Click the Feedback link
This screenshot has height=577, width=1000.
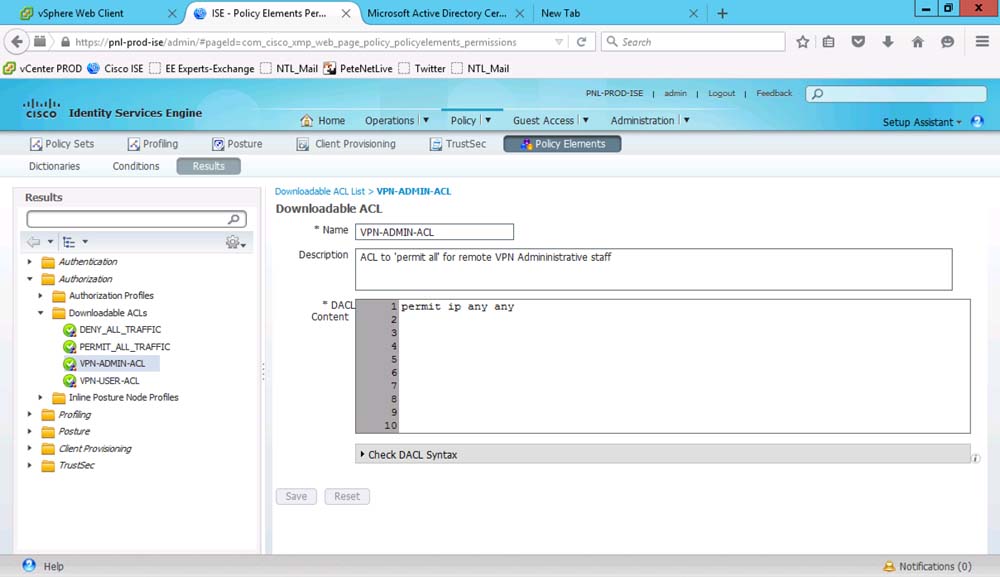coord(774,93)
